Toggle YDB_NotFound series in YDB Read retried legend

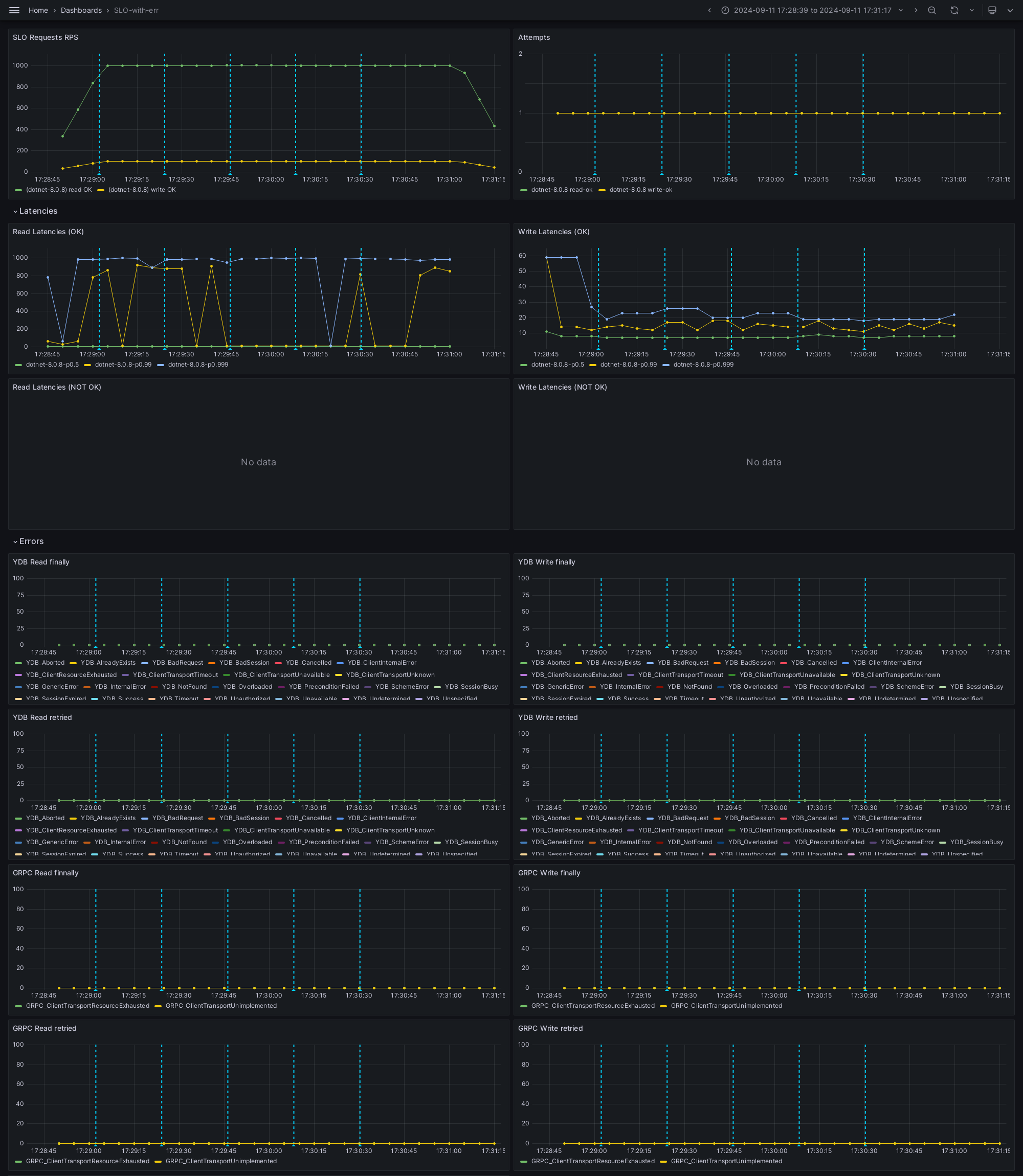pos(184,842)
